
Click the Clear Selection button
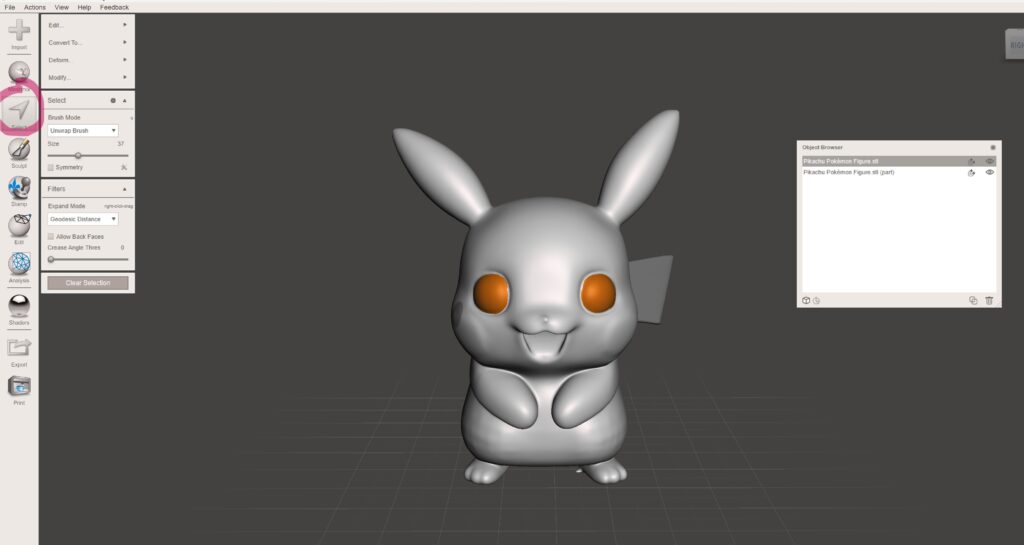click(x=88, y=283)
